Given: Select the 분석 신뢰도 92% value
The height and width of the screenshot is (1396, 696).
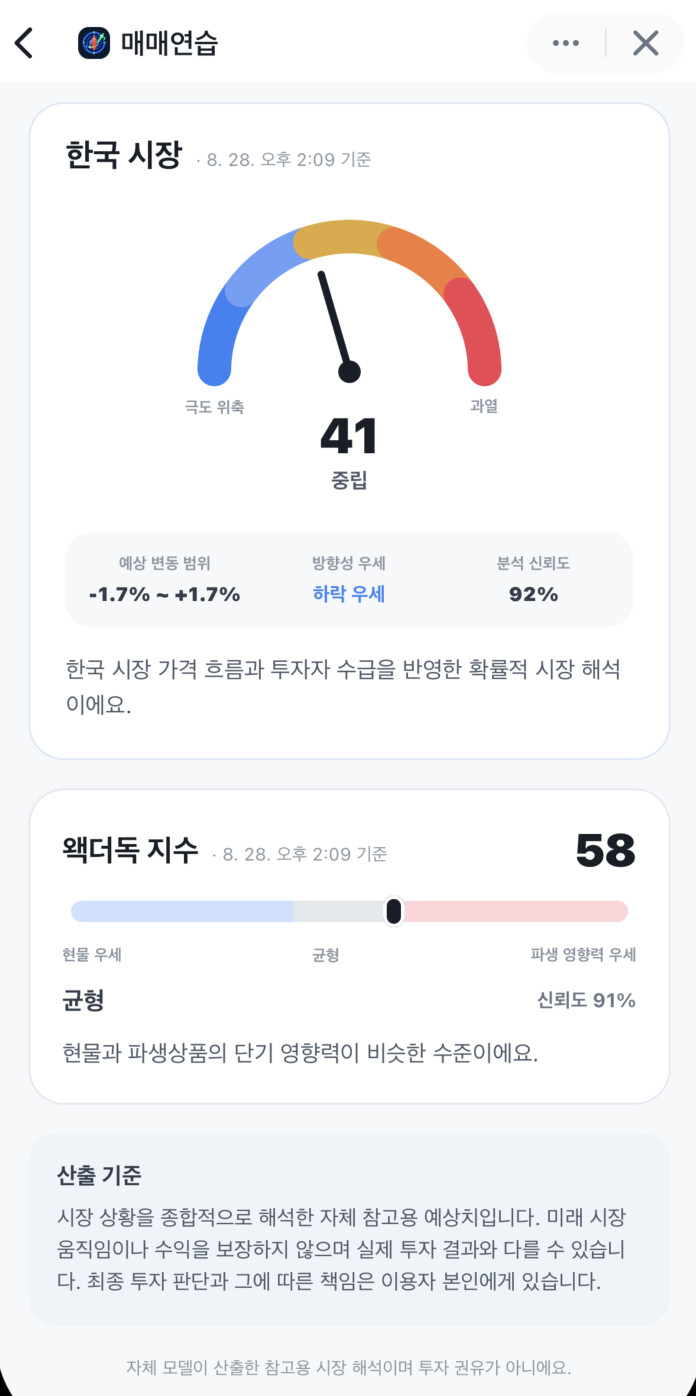Looking at the screenshot, I should [533, 594].
